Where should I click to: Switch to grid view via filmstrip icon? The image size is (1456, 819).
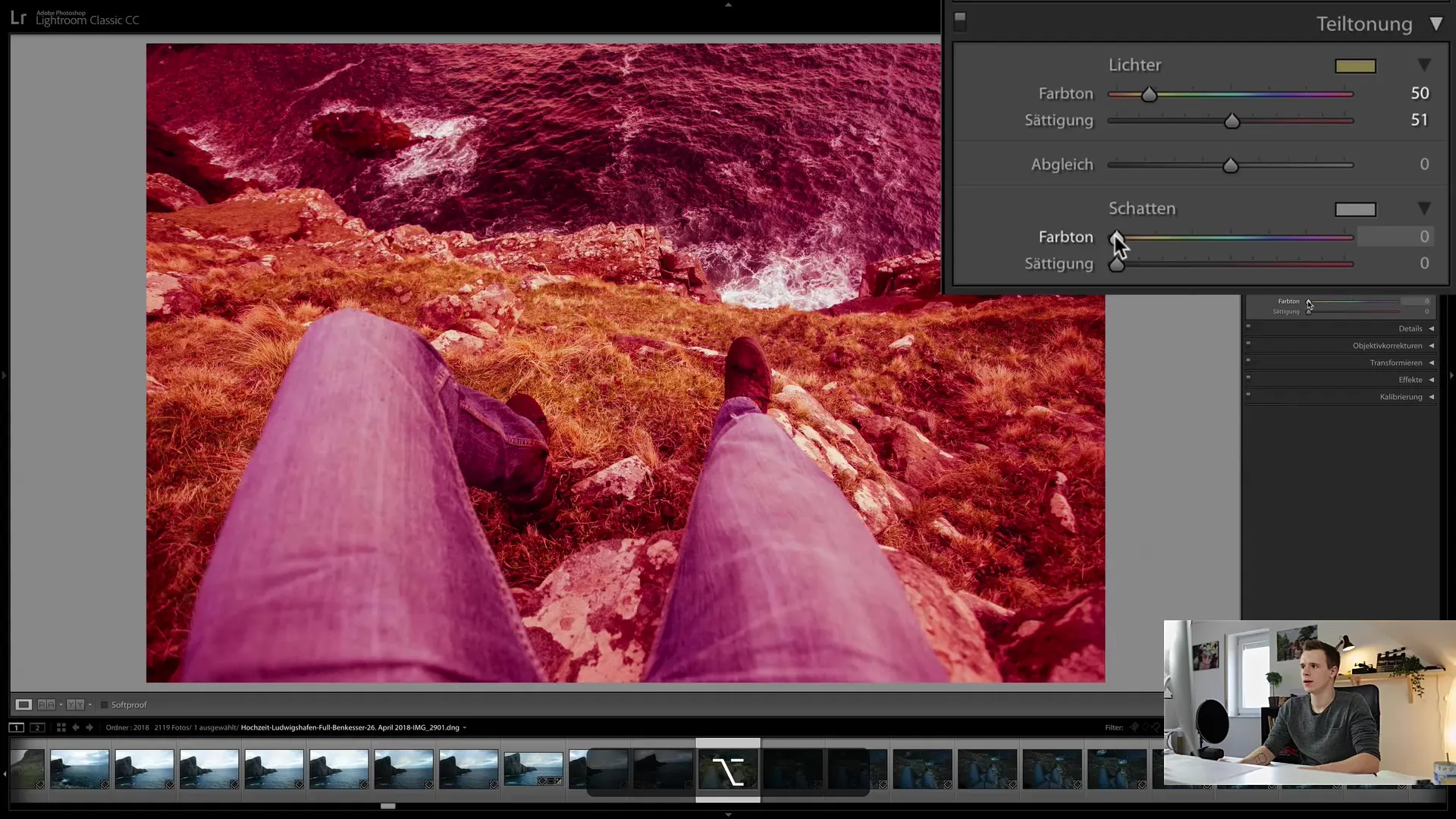point(61,728)
